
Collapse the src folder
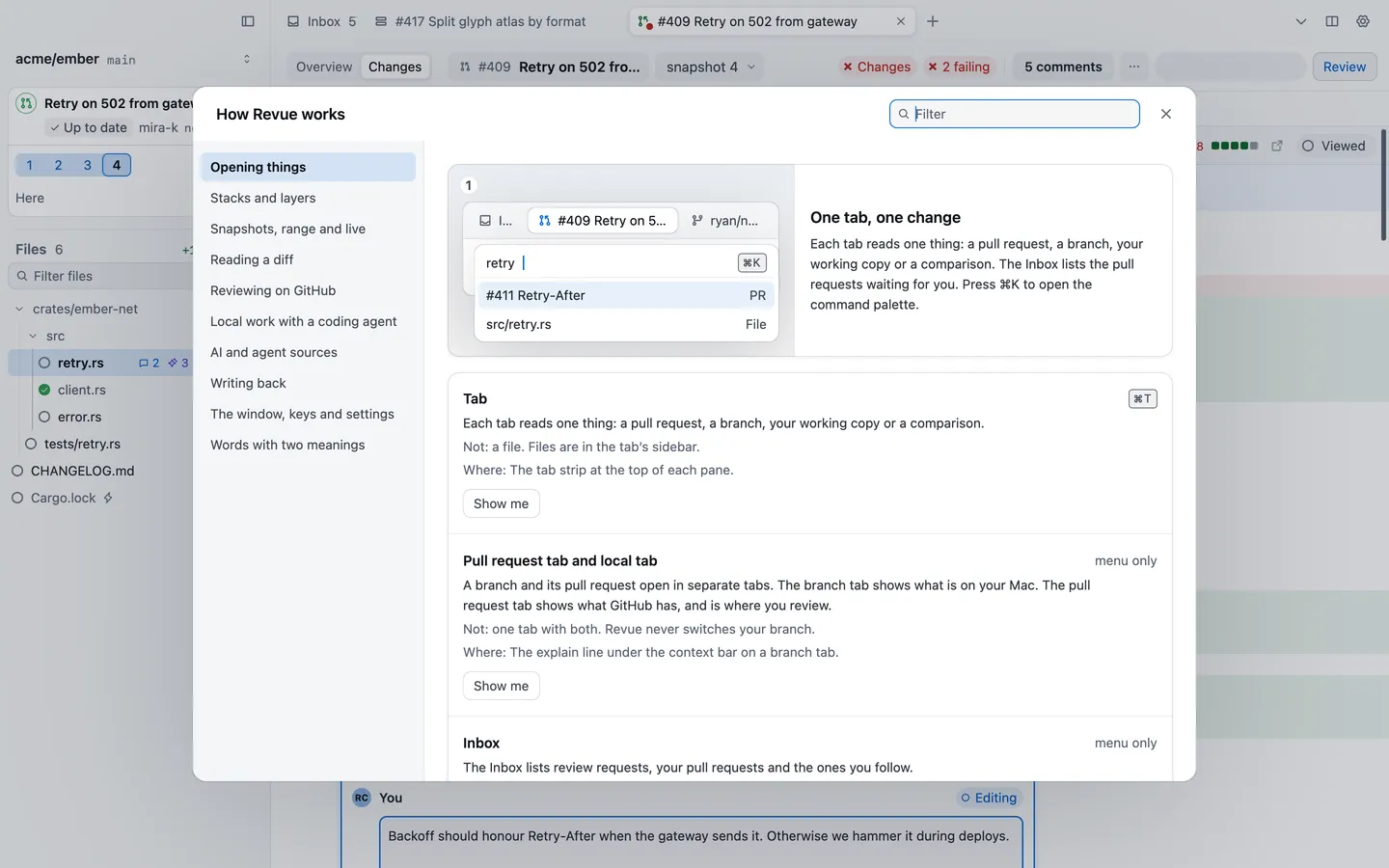point(33,337)
